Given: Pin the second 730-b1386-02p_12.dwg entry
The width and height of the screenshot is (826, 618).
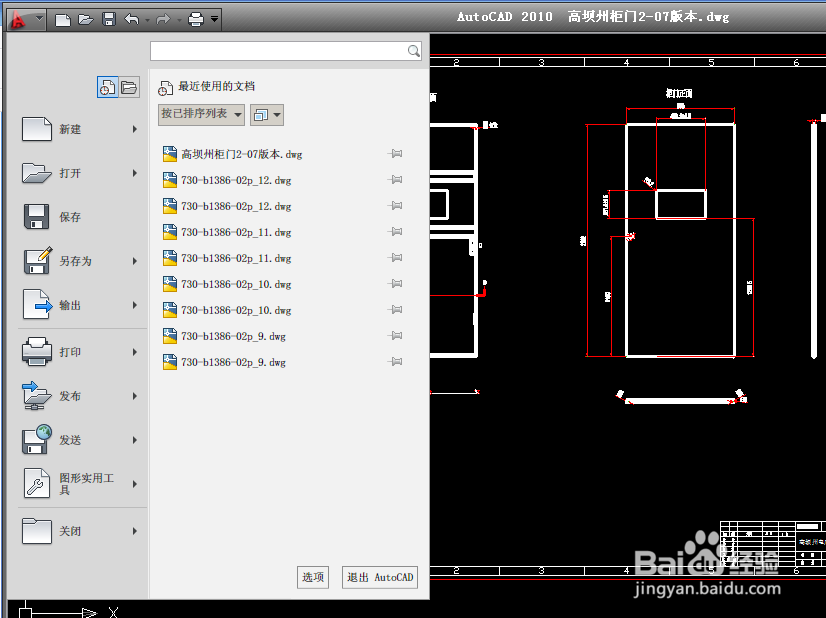Looking at the screenshot, I should [x=395, y=205].
